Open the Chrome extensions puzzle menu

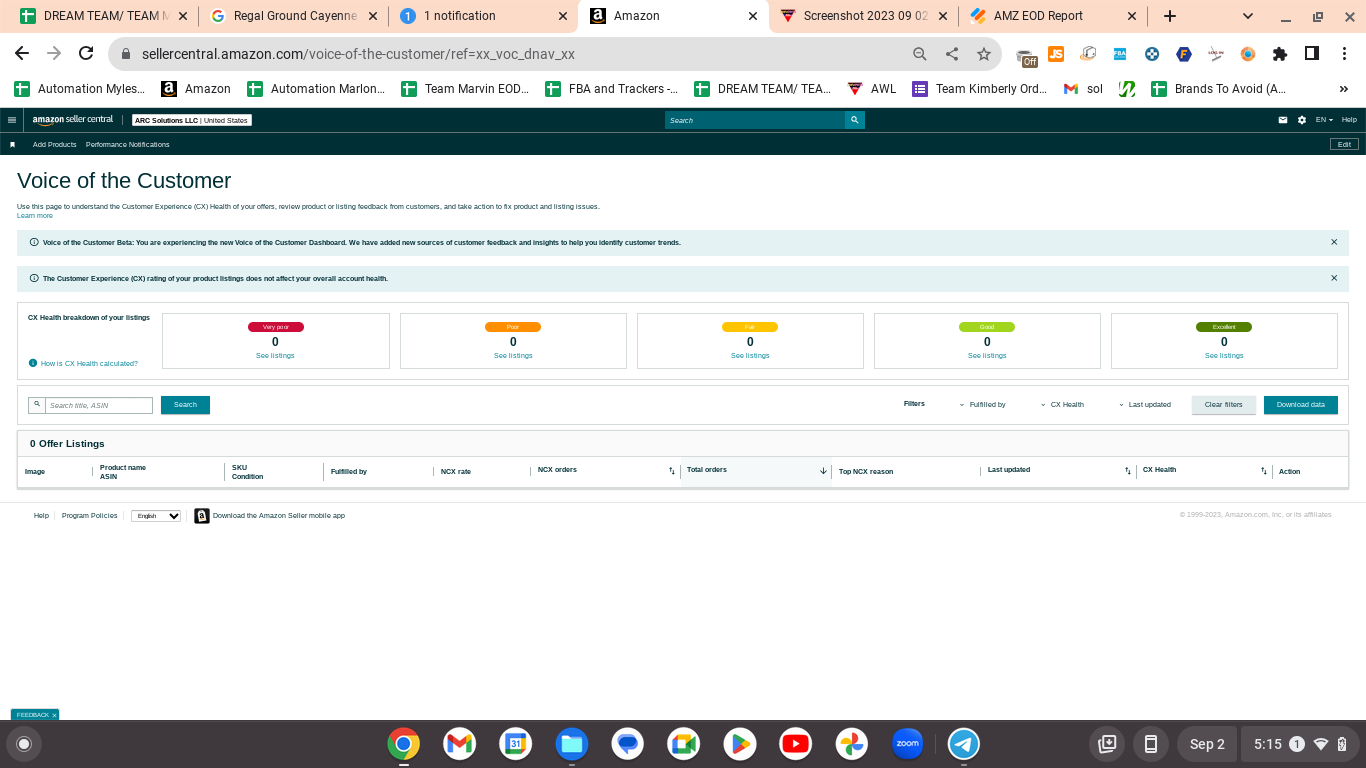1280,54
